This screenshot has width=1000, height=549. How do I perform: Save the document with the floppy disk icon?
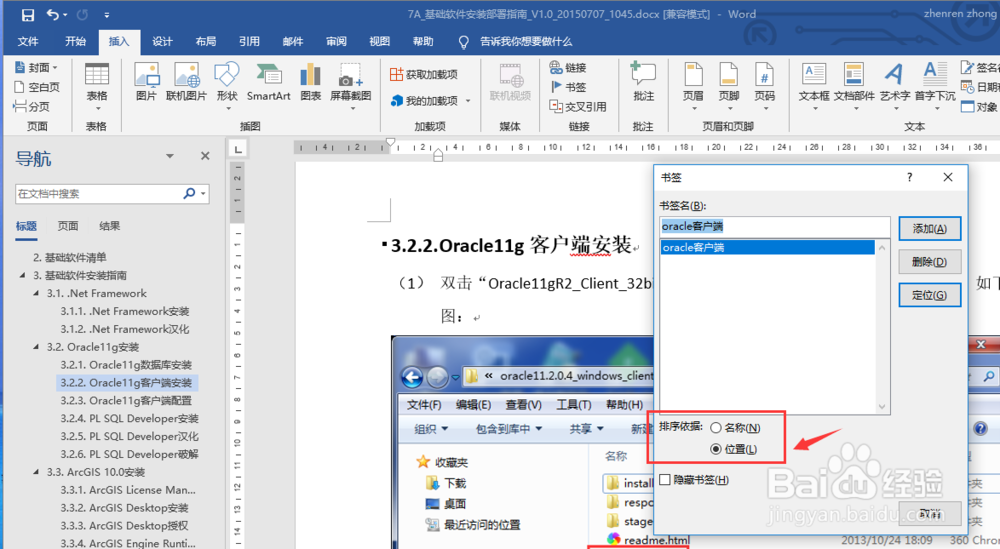click(x=27, y=15)
